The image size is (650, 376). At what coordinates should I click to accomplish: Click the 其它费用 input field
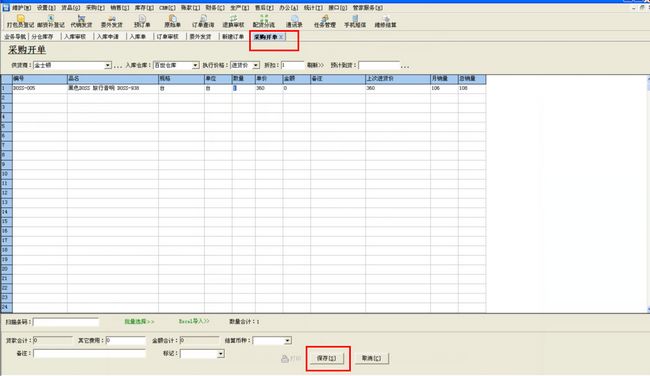coord(126,341)
